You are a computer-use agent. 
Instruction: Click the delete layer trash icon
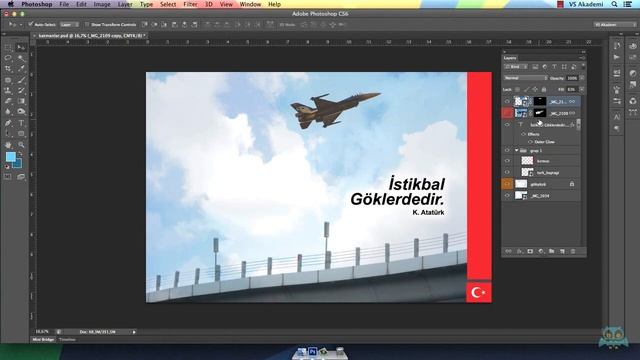point(573,251)
